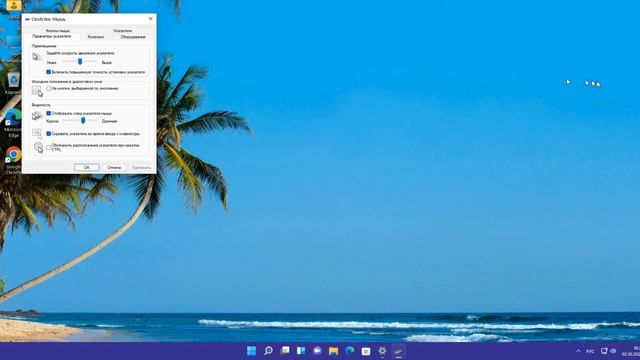Click the show pointer location CTRL icon

click(38, 147)
